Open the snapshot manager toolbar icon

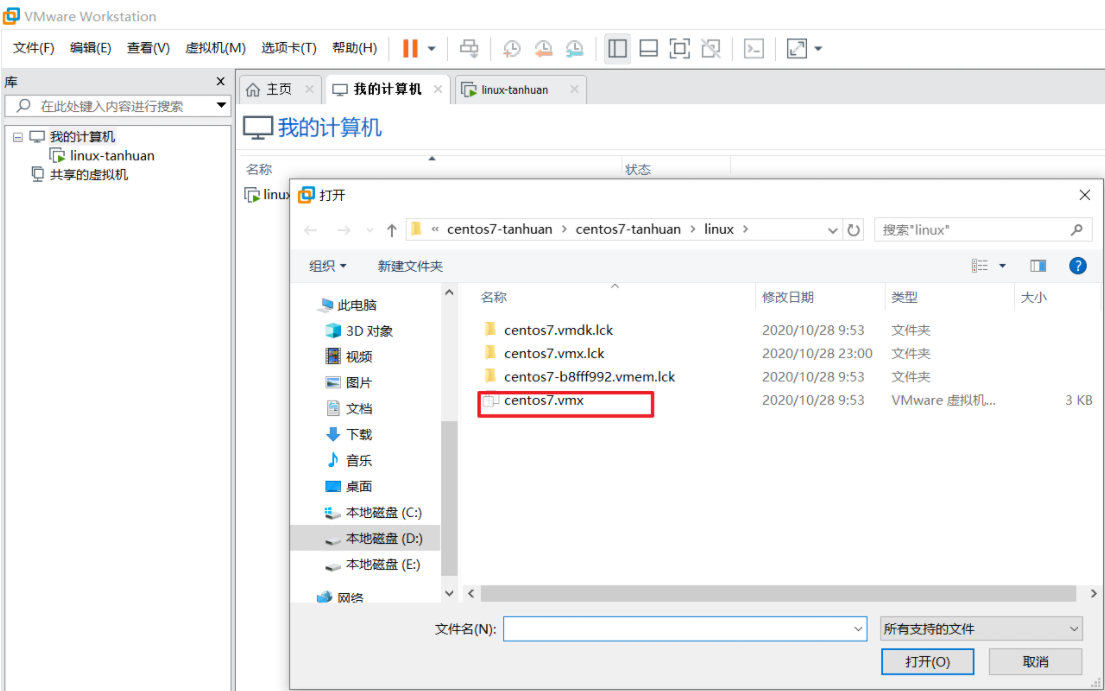point(574,48)
